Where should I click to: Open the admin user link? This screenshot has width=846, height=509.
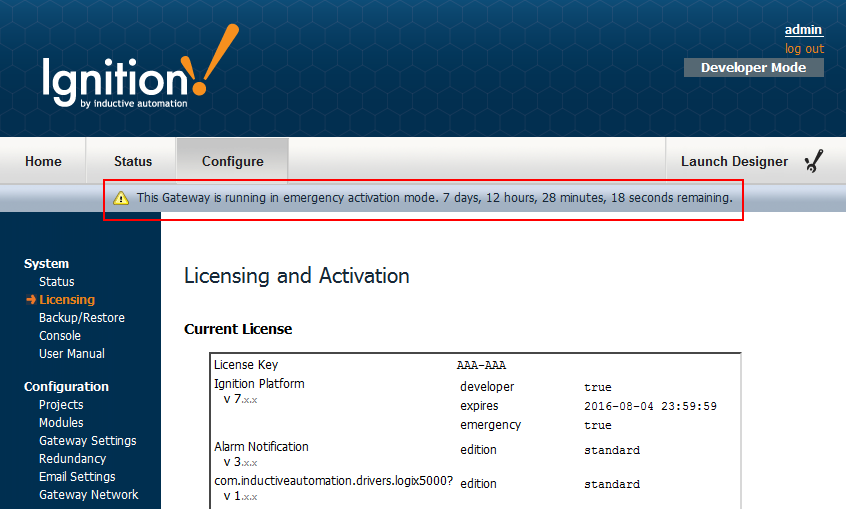[803, 30]
